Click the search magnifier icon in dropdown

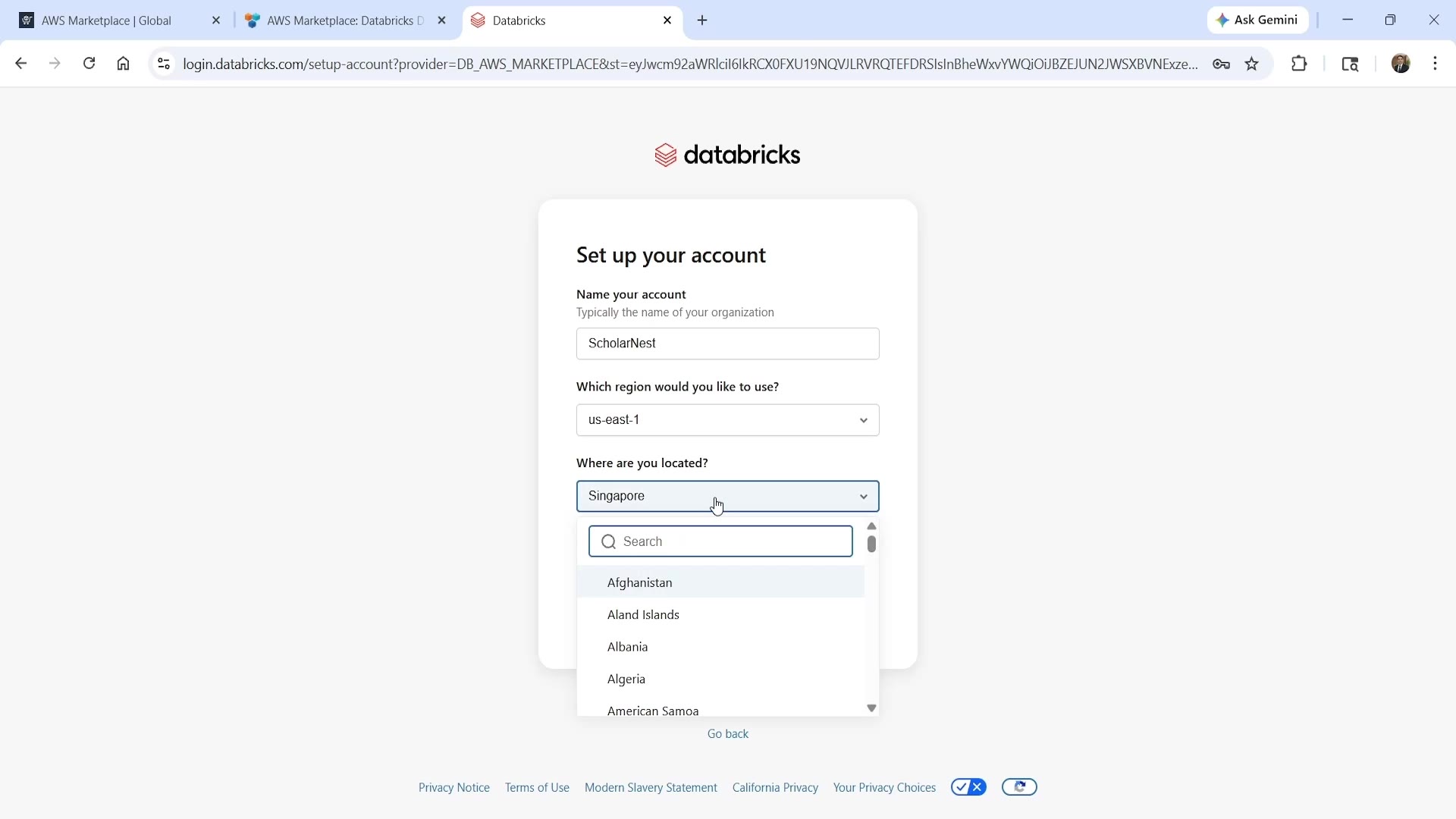tap(608, 541)
